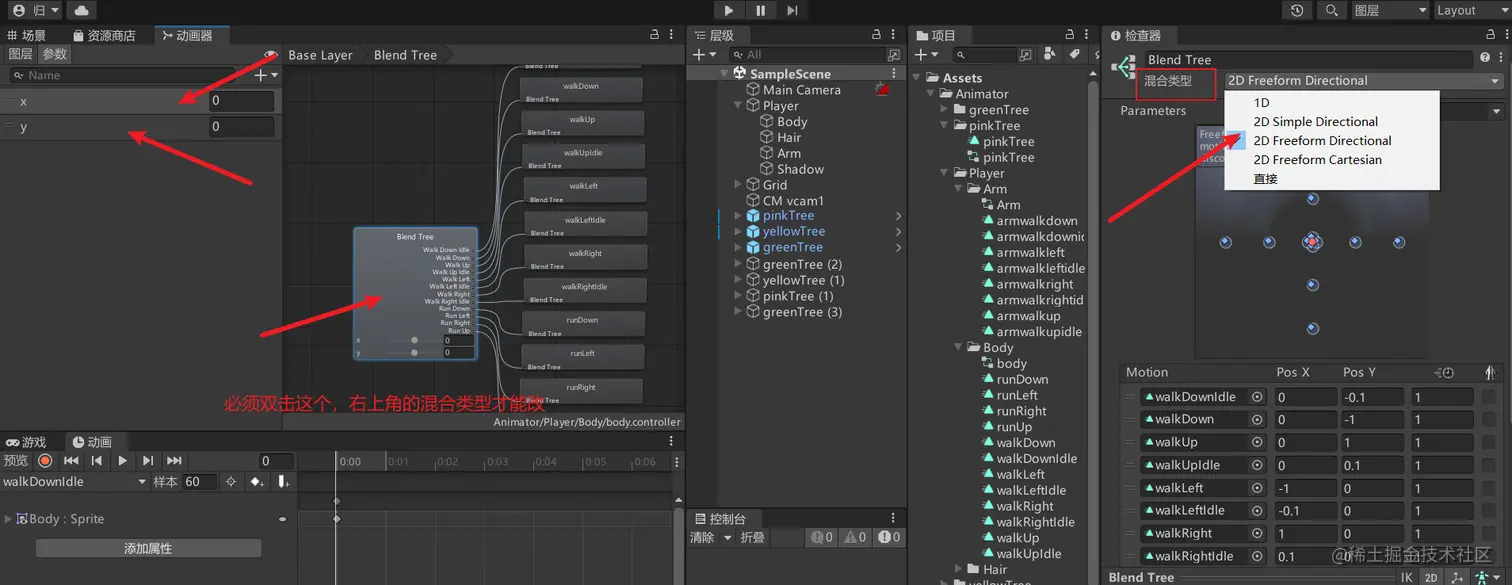Jump to last keyframe in Animation
Viewport: 1512px width, 585px height.
(174, 461)
